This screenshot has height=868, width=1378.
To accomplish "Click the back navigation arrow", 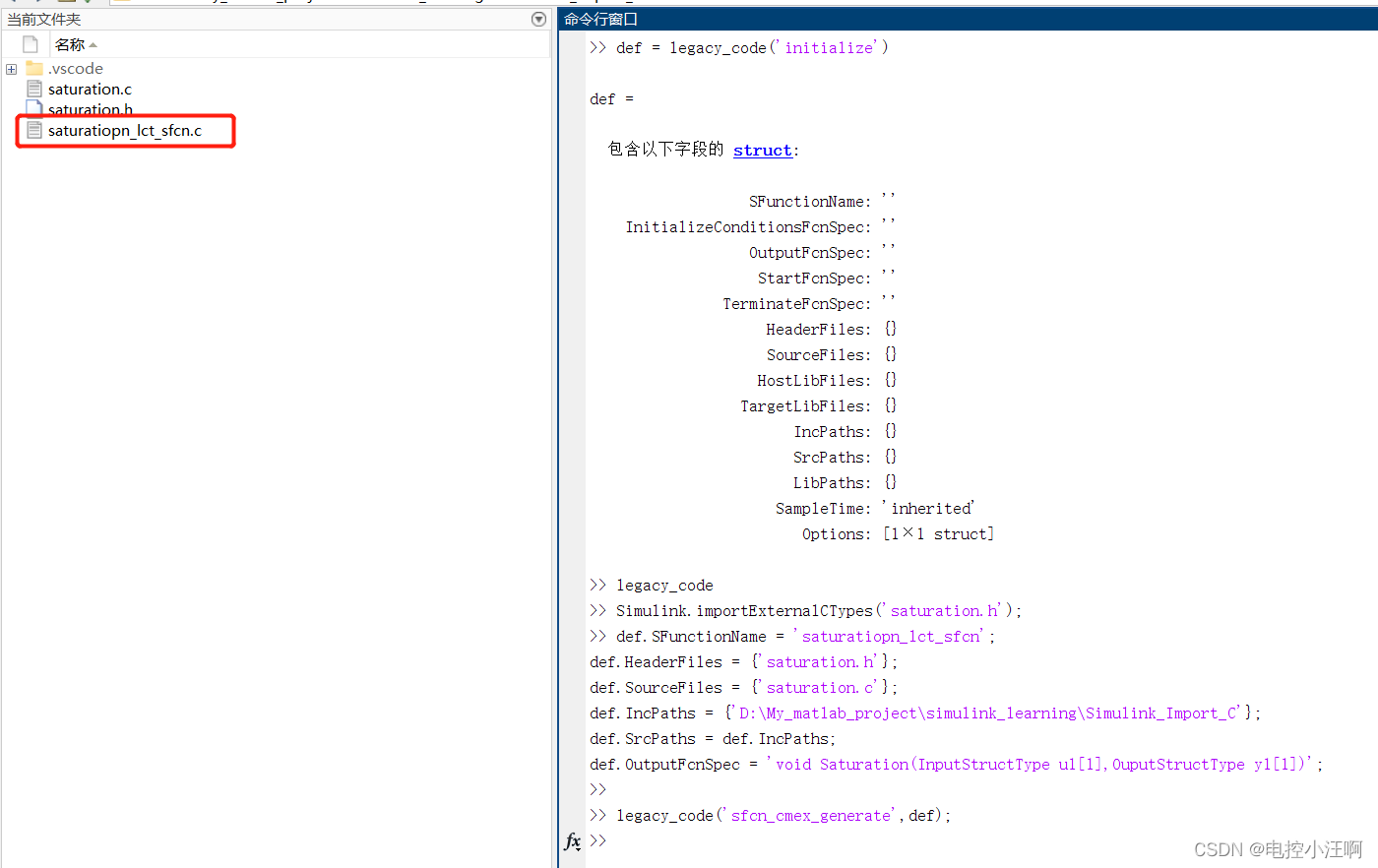I will tap(13, 2).
